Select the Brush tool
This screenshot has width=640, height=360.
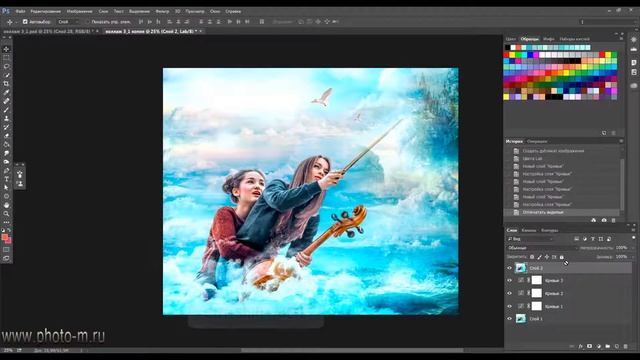tap(6, 109)
